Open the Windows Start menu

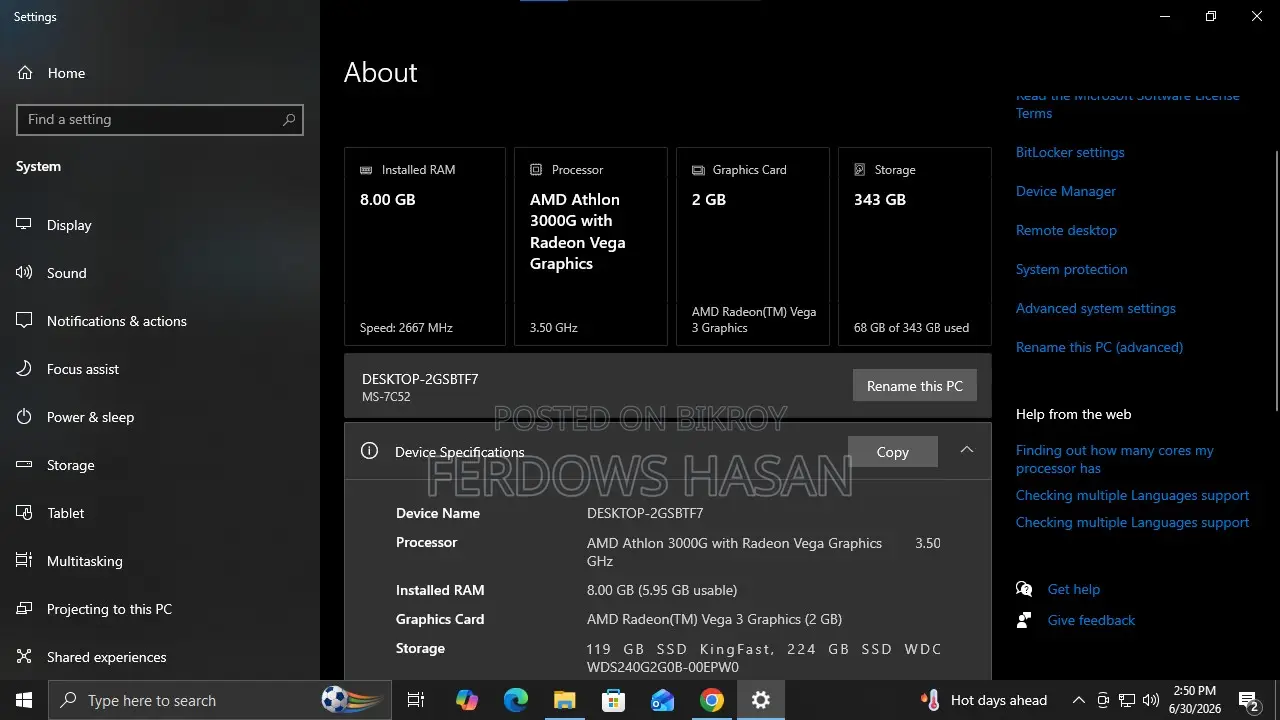click(x=24, y=700)
